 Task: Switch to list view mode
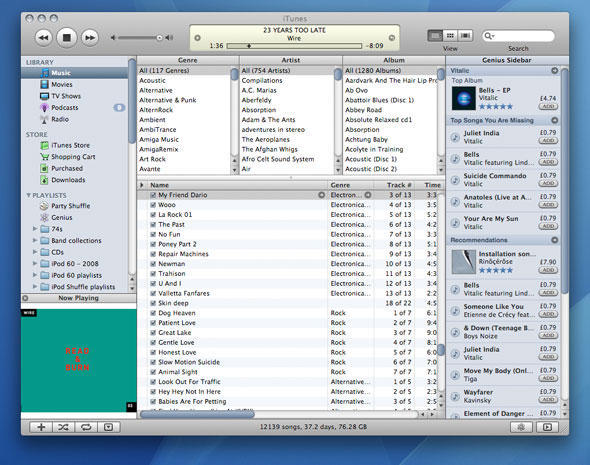[435, 36]
